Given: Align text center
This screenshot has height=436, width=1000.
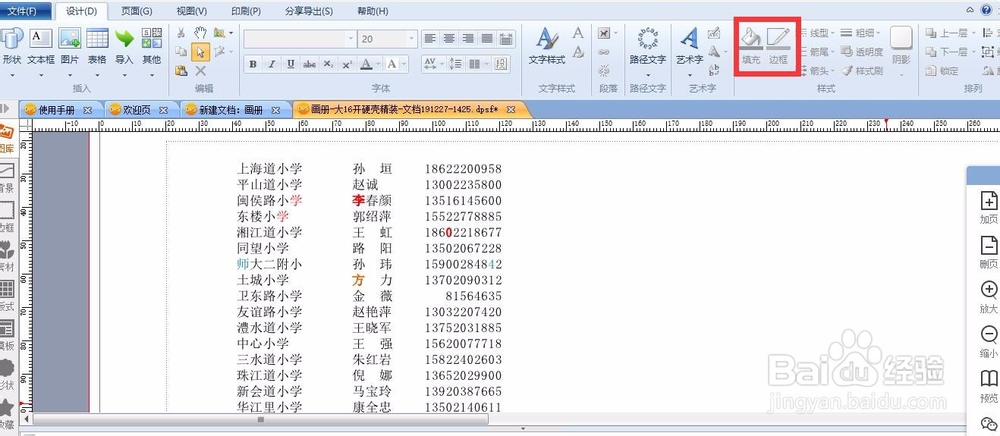Looking at the screenshot, I should [x=450, y=39].
